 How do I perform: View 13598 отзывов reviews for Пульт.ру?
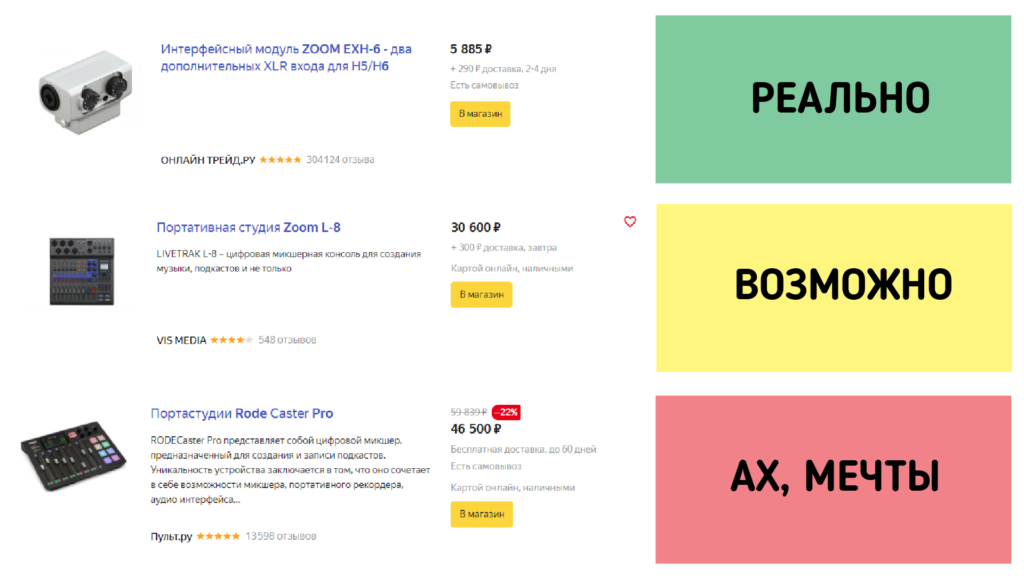coord(281,536)
